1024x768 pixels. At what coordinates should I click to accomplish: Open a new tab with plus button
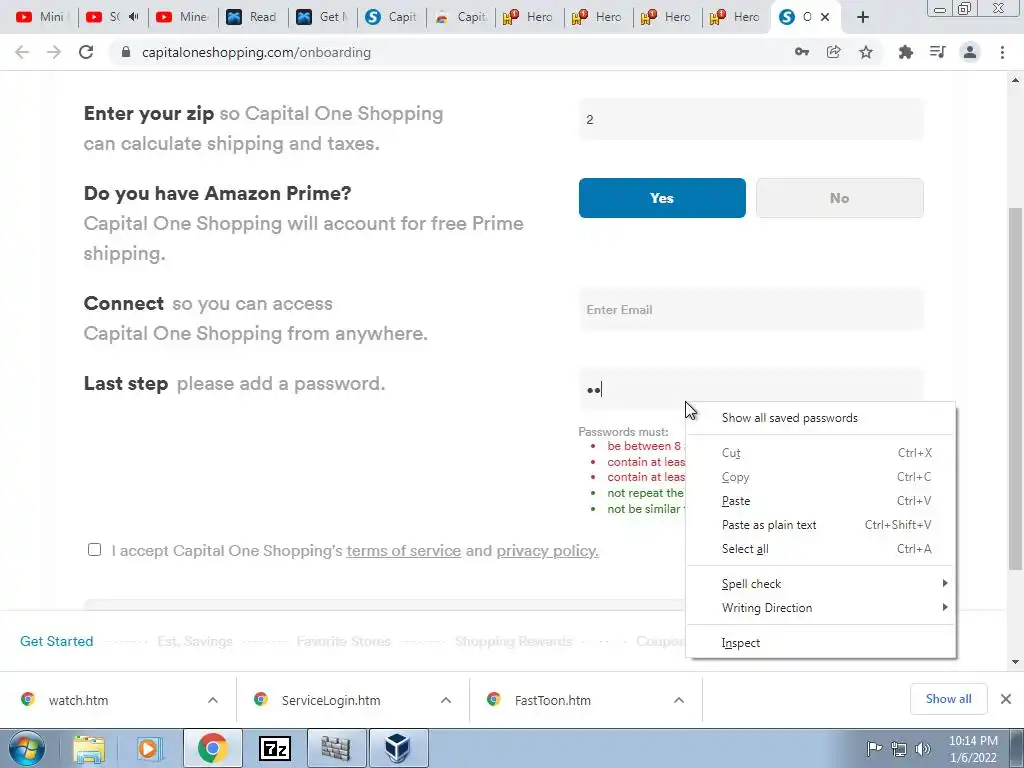(x=863, y=17)
